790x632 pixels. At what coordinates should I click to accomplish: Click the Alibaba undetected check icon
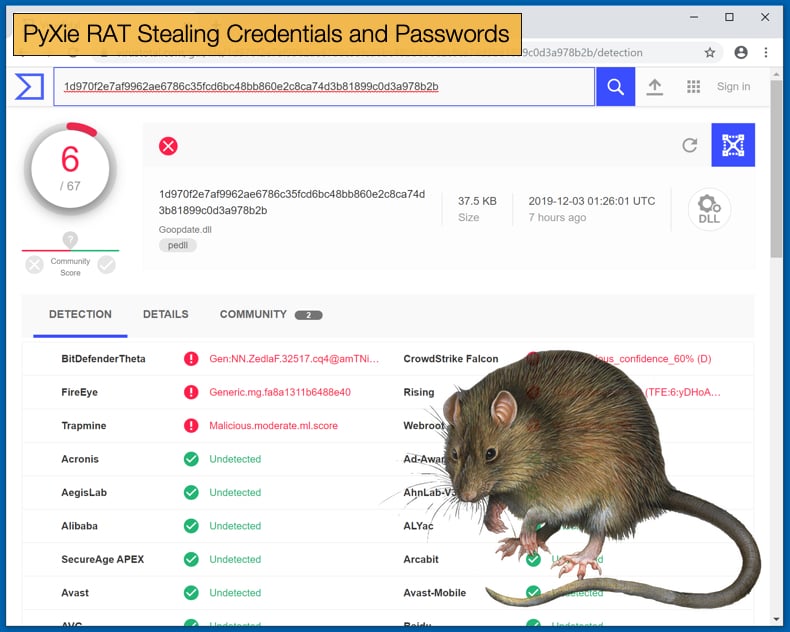click(191, 526)
